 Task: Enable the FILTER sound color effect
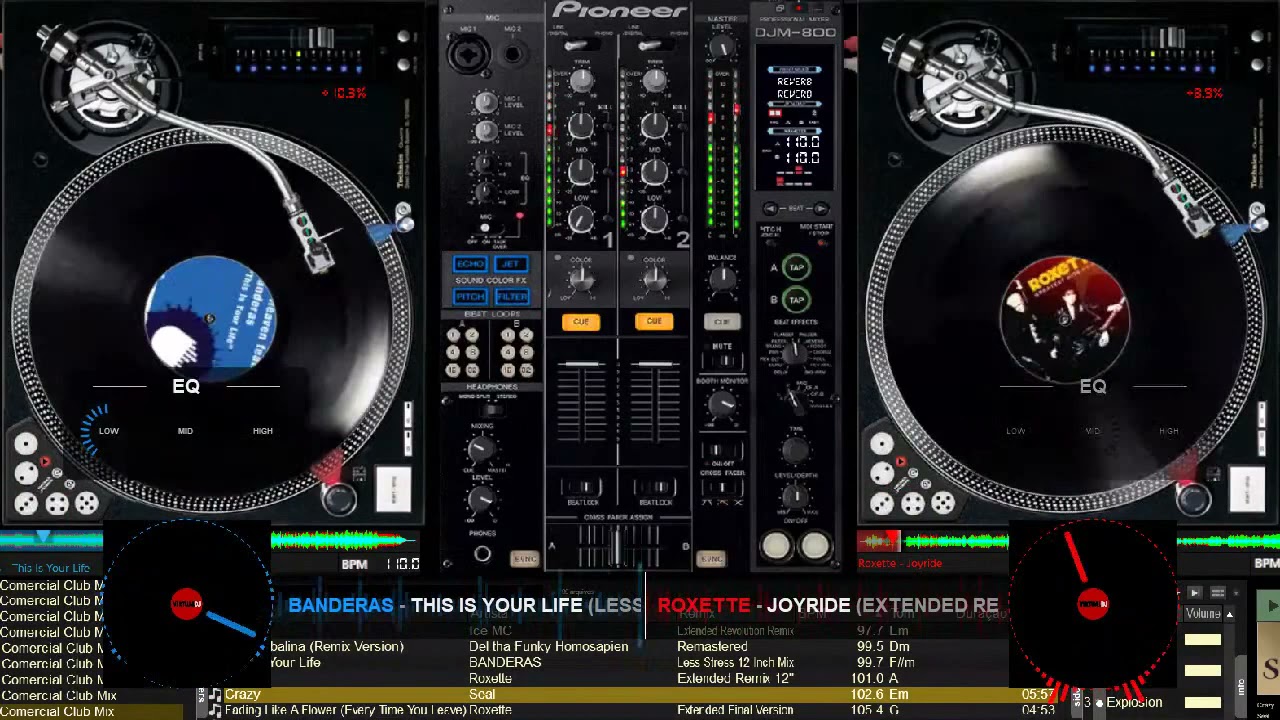[511, 296]
